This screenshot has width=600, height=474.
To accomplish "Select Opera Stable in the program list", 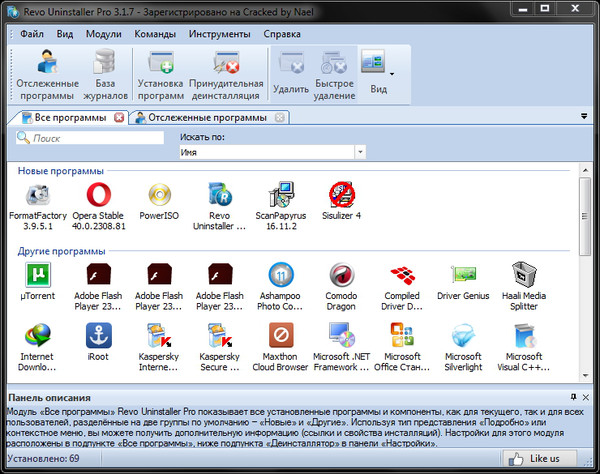I will point(98,194).
